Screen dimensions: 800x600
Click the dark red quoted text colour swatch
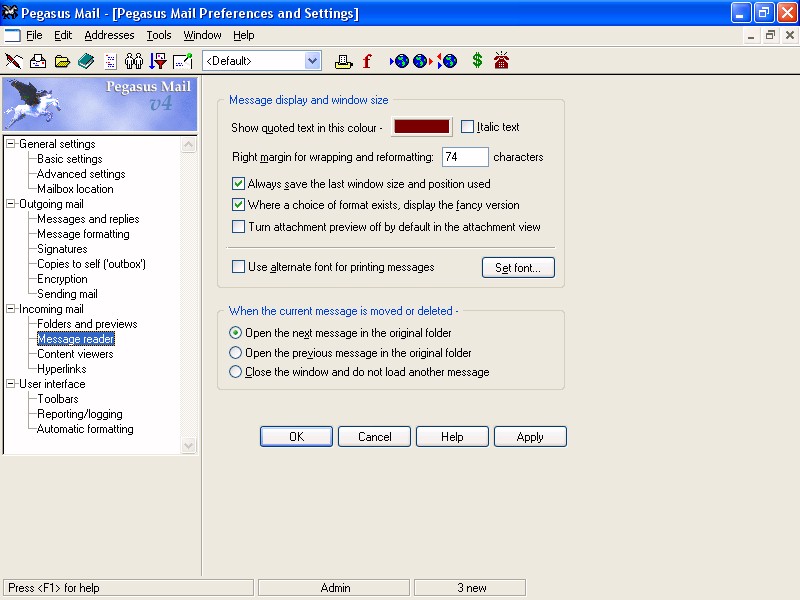(x=421, y=127)
